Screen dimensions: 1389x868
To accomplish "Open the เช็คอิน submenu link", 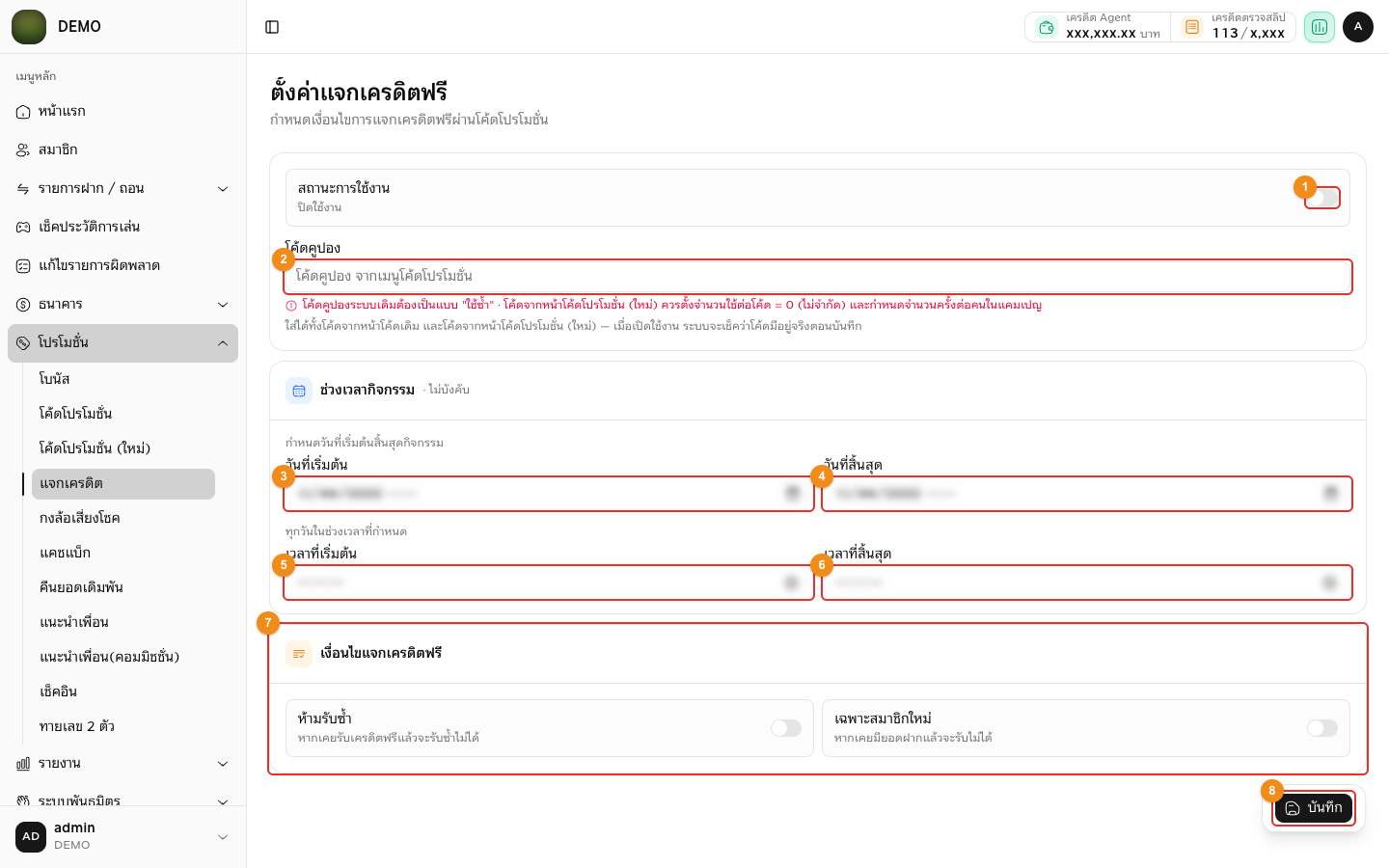I will coord(123,692).
